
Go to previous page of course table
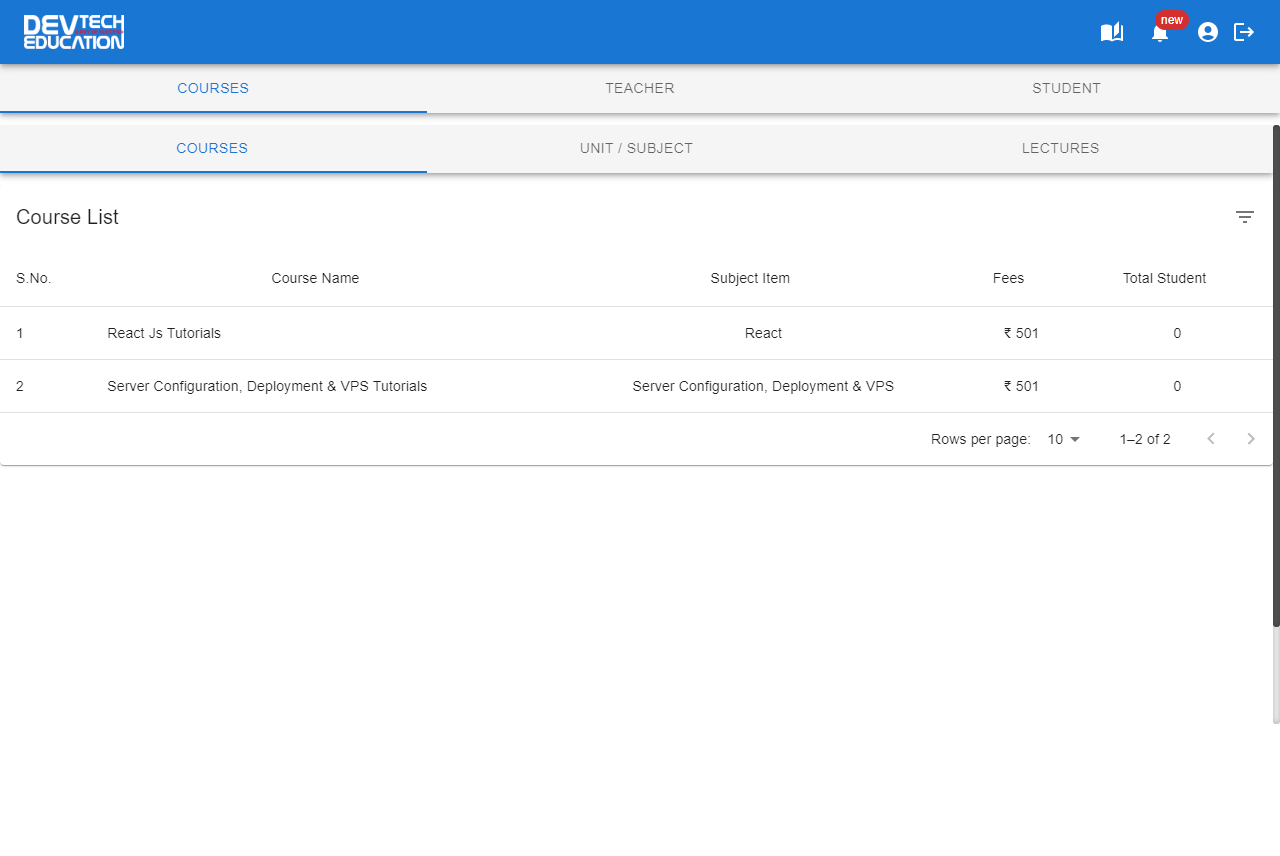click(x=1211, y=439)
